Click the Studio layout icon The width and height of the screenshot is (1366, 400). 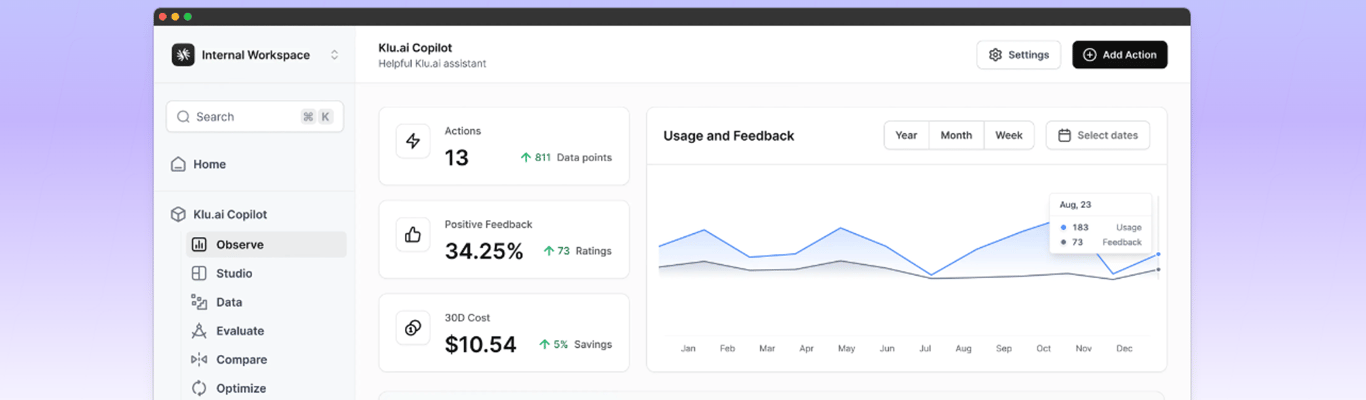point(199,273)
